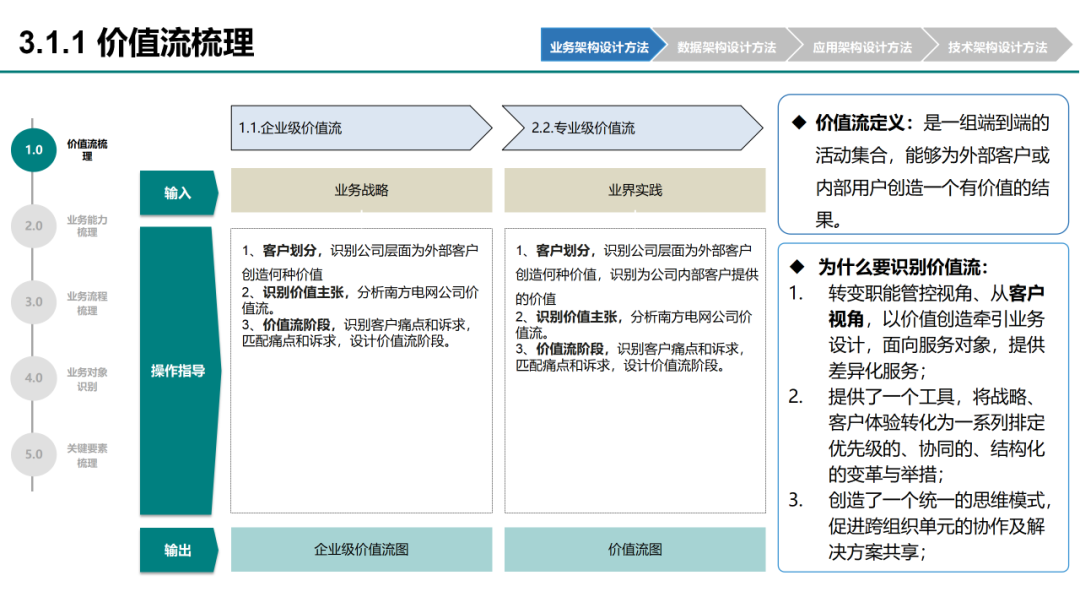Click the 3.1.1 价值流梳理 title

pyautogui.click(x=136, y=43)
